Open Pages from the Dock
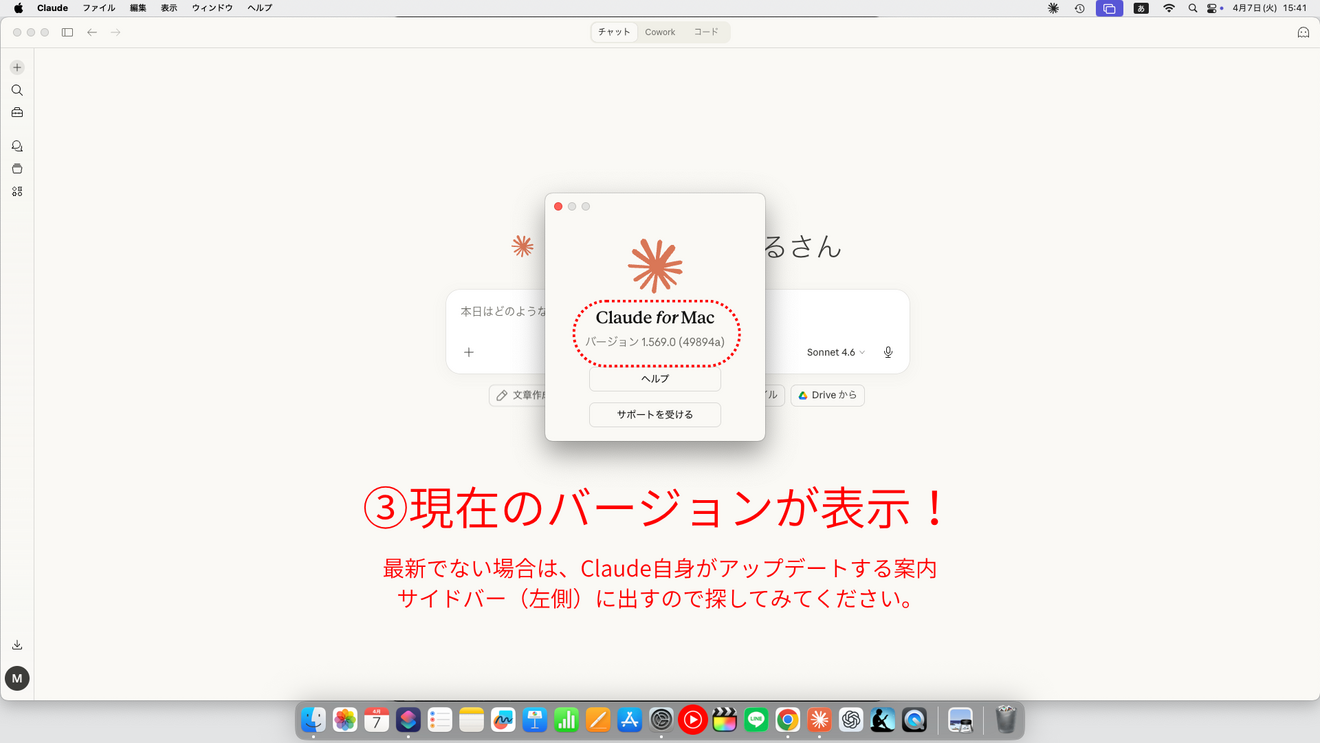 pos(598,719)
